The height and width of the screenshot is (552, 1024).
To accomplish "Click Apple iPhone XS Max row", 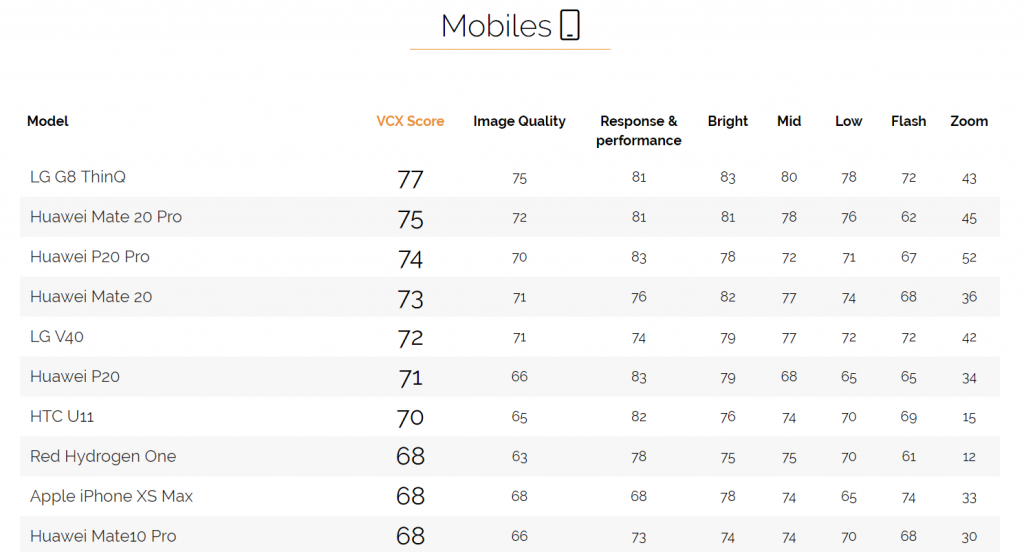I will click(111, 496).
